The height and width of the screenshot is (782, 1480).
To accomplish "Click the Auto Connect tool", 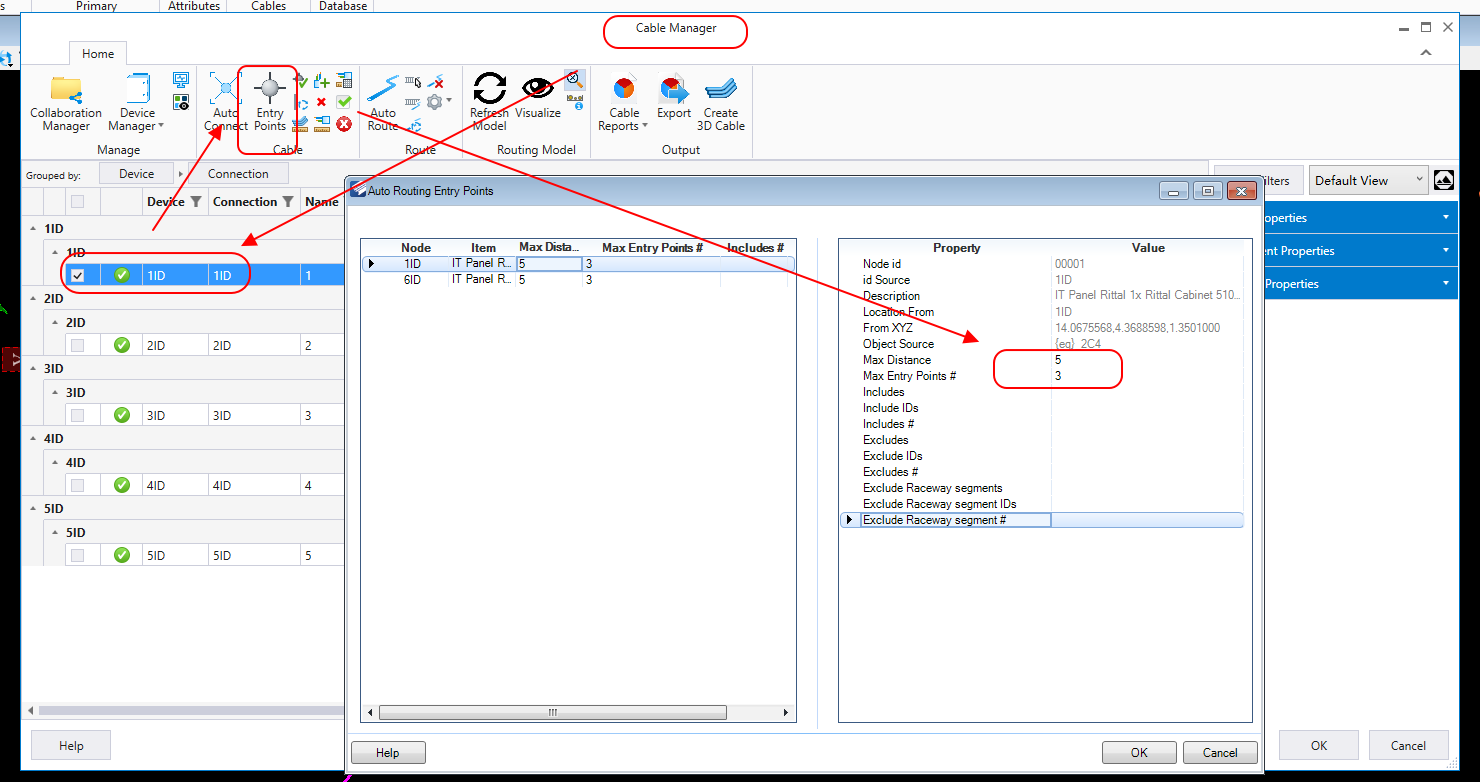I will click(x=225, y=103).
